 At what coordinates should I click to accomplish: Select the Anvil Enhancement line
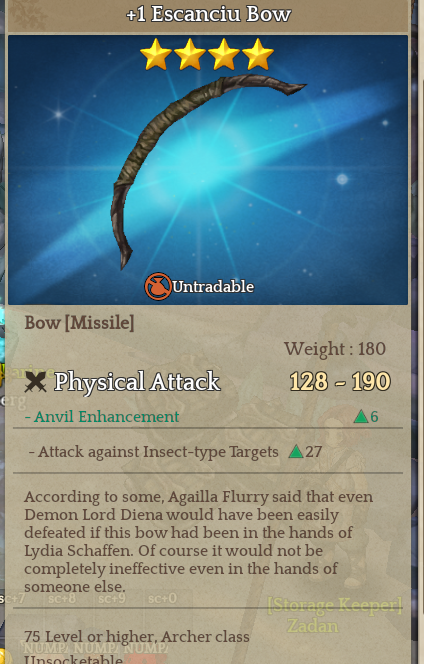pyautogui.click(x=208, y=417)
